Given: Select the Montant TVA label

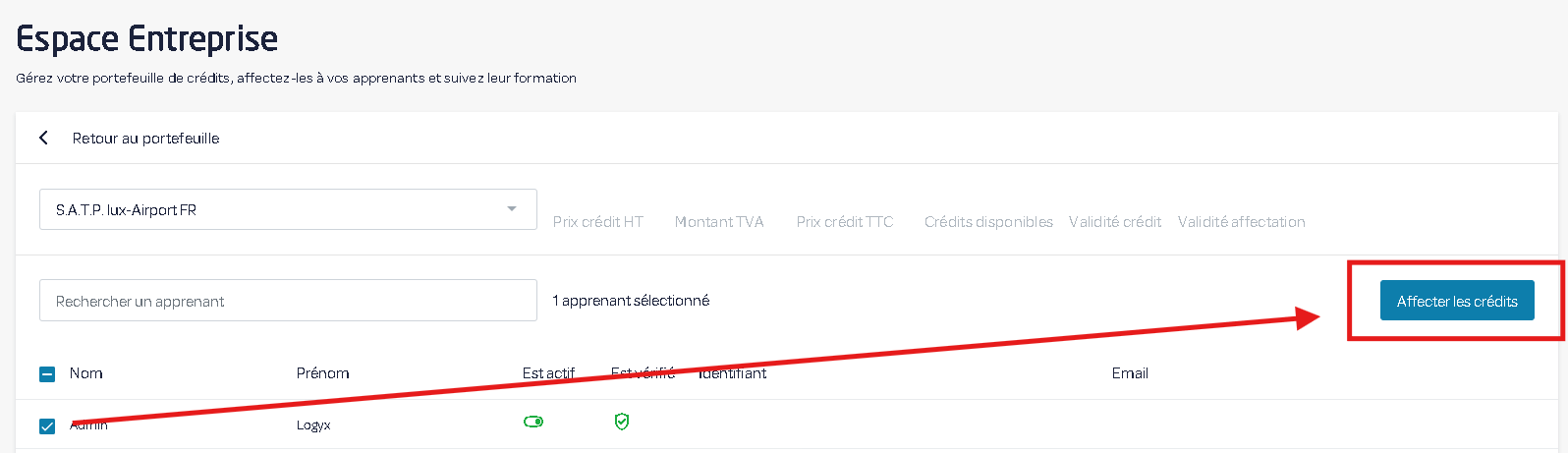Looking at the screenshot, I should click(718, 222).
